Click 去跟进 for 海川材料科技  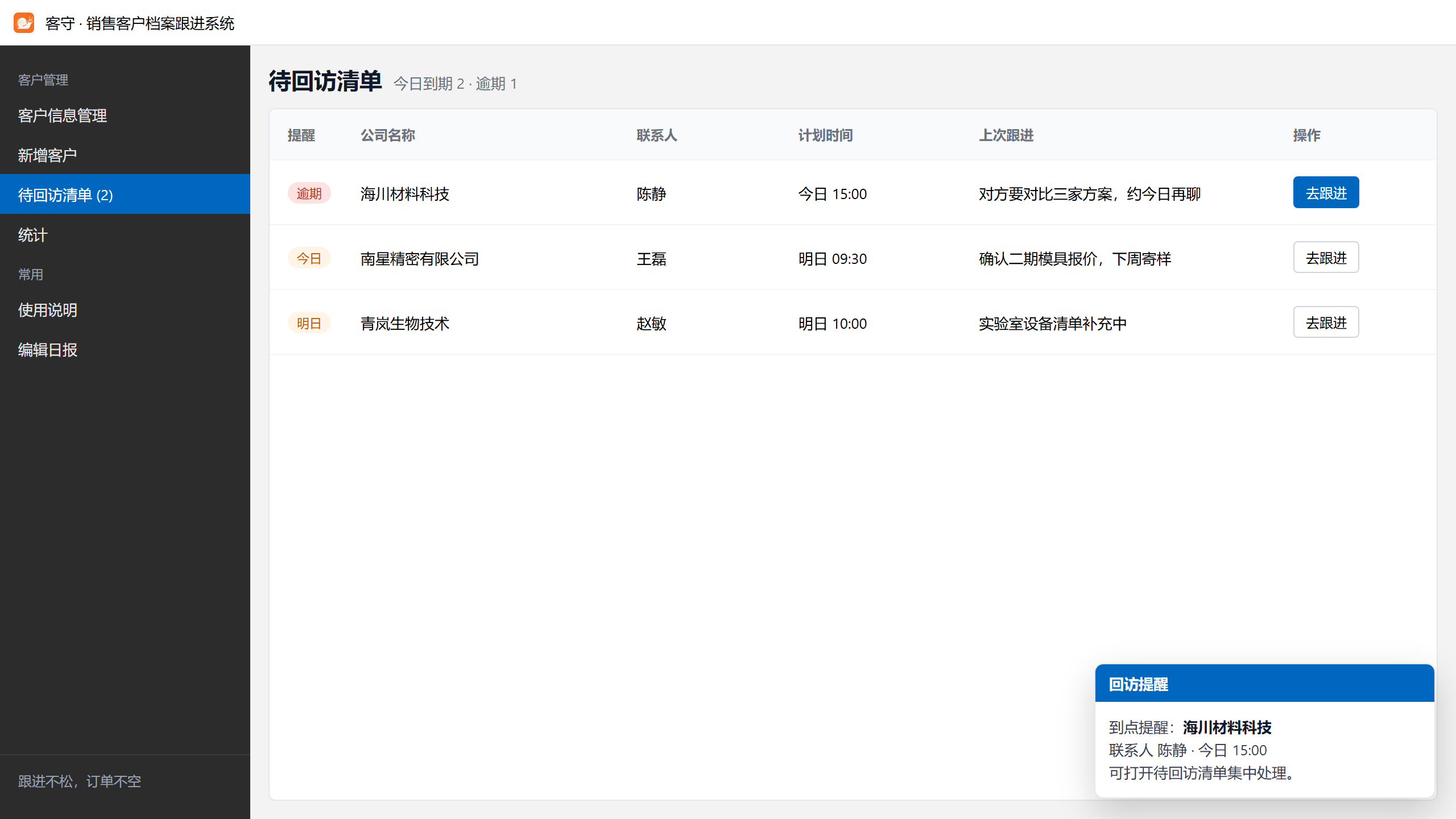(1326, 193)
